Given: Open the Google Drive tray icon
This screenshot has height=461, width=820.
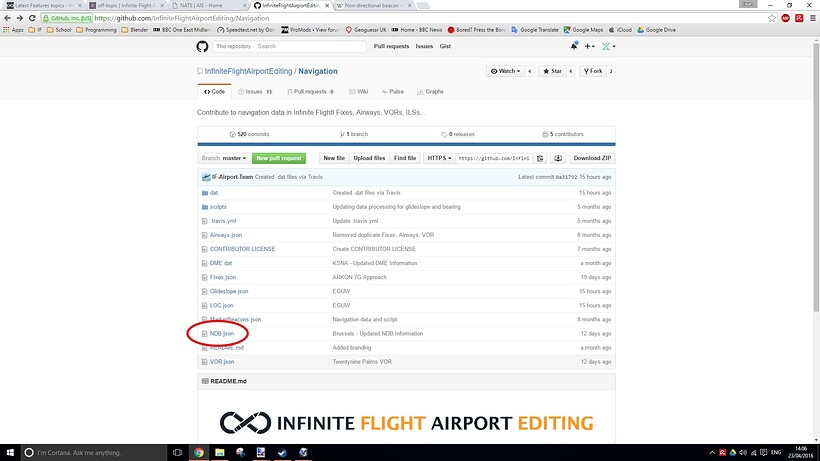Looking at the screenshot, I should coord(733,453).
